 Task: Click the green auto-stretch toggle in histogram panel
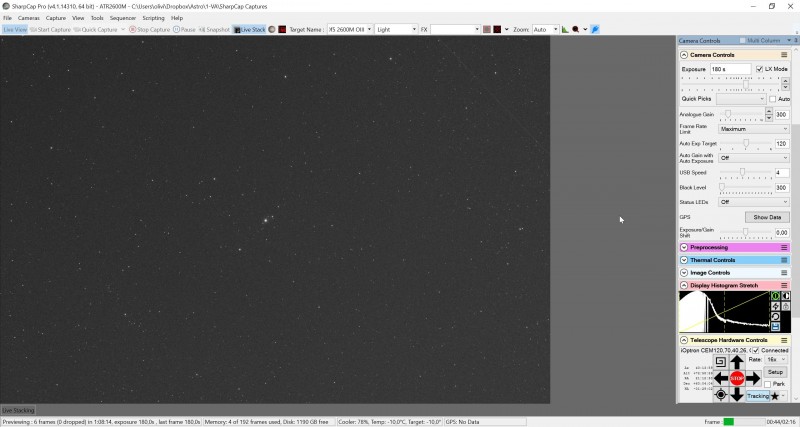coord(776,296)
